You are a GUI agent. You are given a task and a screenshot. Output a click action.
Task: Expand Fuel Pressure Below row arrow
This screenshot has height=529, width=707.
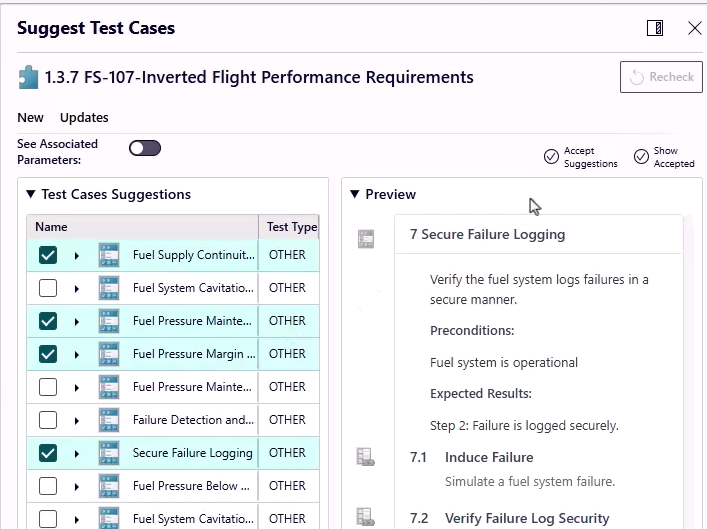pyautogui.click(x=77, y=487)
